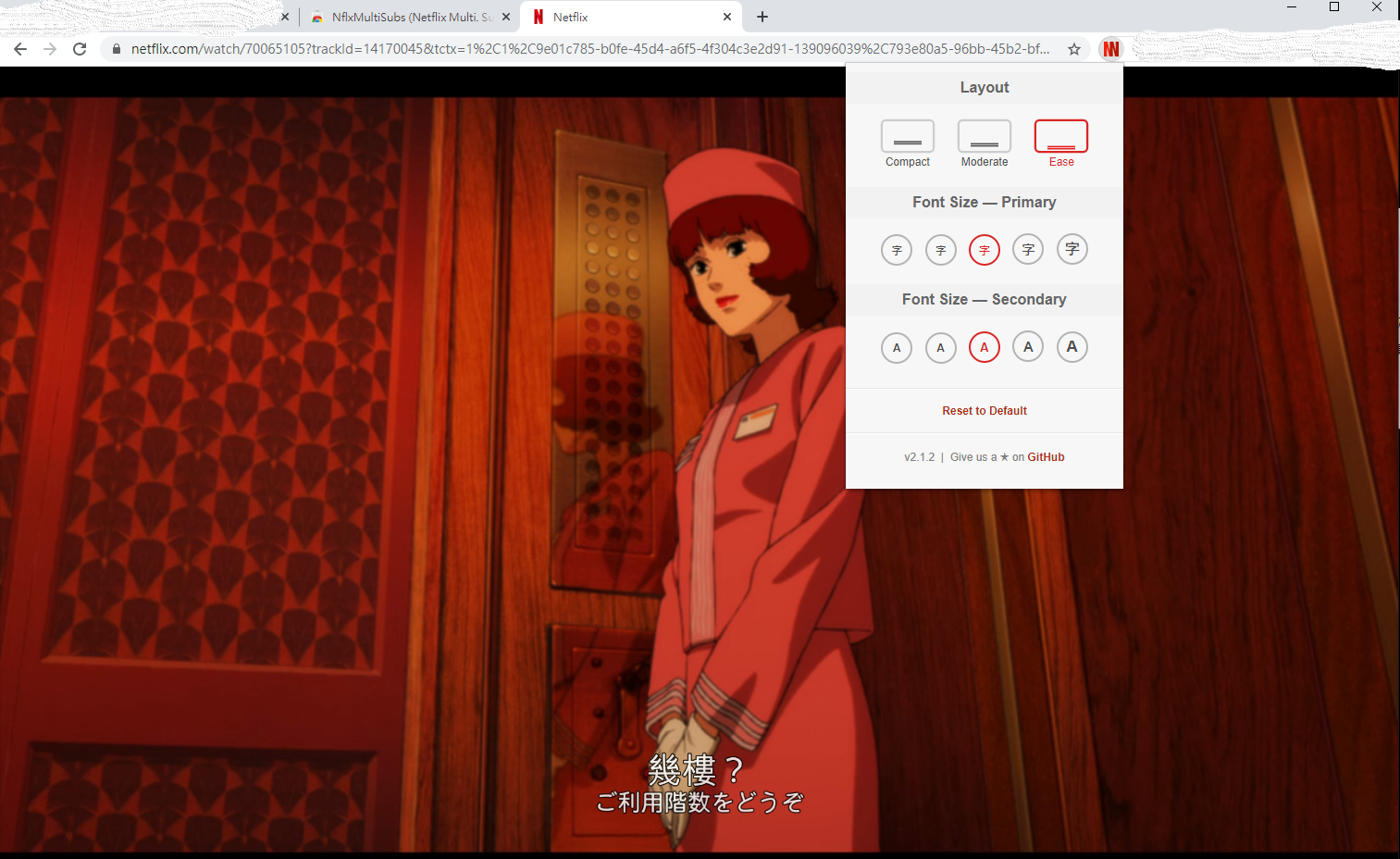This screenshot has width=1400, height=859.
Task: Click the 'Font Size — Secondary' heading
Action: (985, 299)
